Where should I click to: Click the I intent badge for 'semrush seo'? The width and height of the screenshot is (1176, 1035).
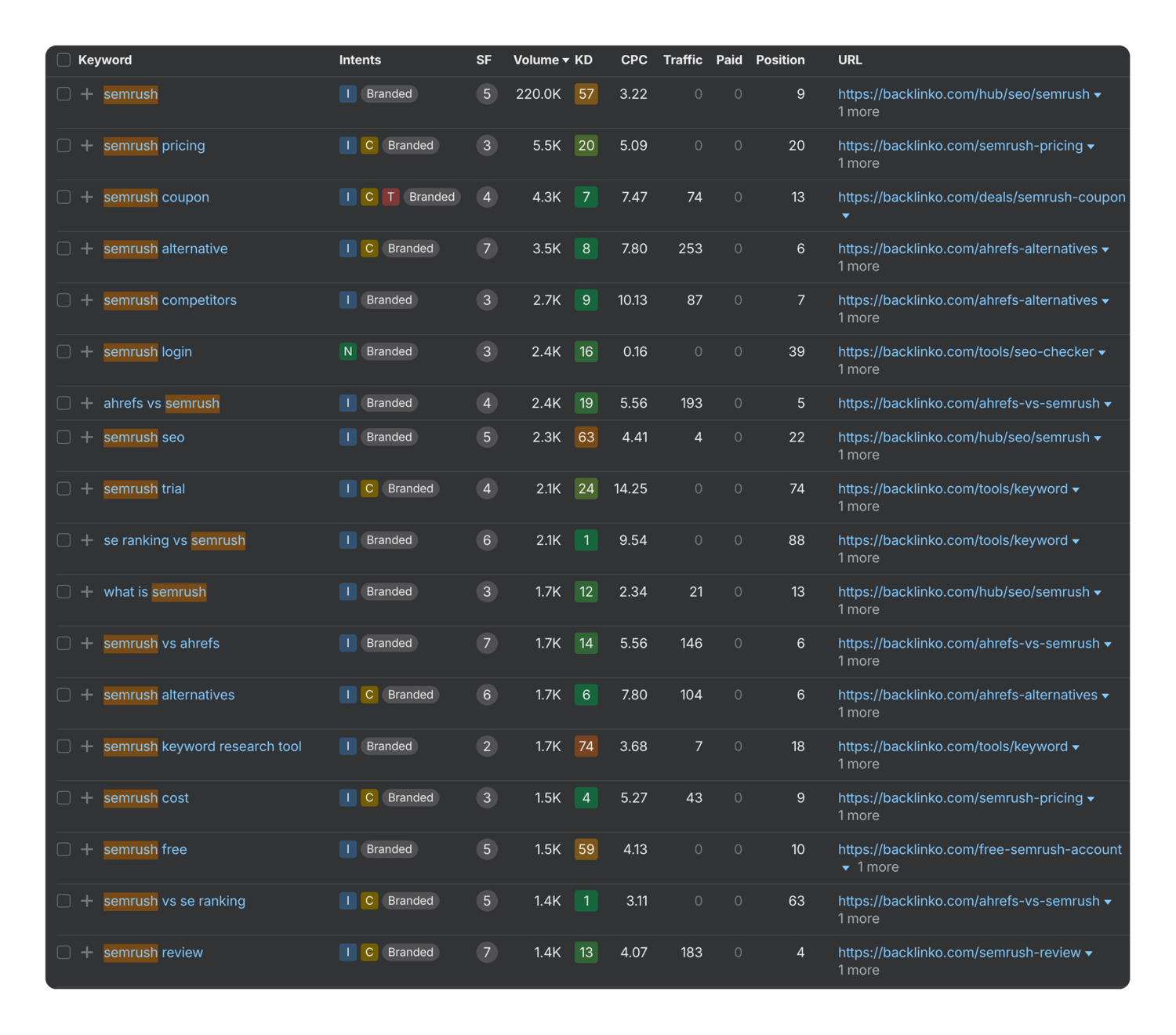[348, 438]
